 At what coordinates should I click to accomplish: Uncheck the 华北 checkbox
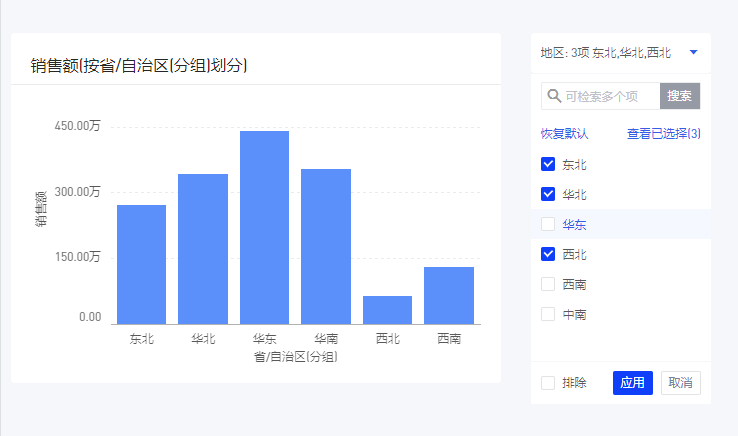pos(547,194)
